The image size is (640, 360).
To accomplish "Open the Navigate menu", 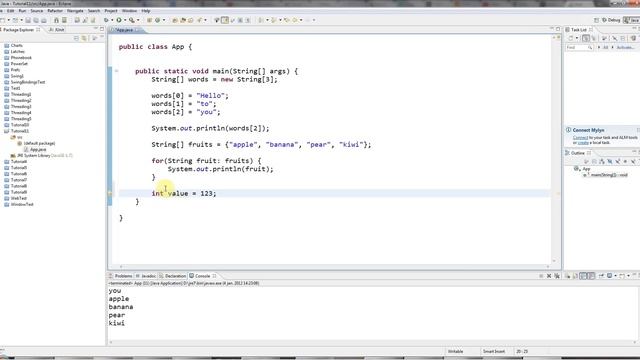I will click(x=75, y=11).
